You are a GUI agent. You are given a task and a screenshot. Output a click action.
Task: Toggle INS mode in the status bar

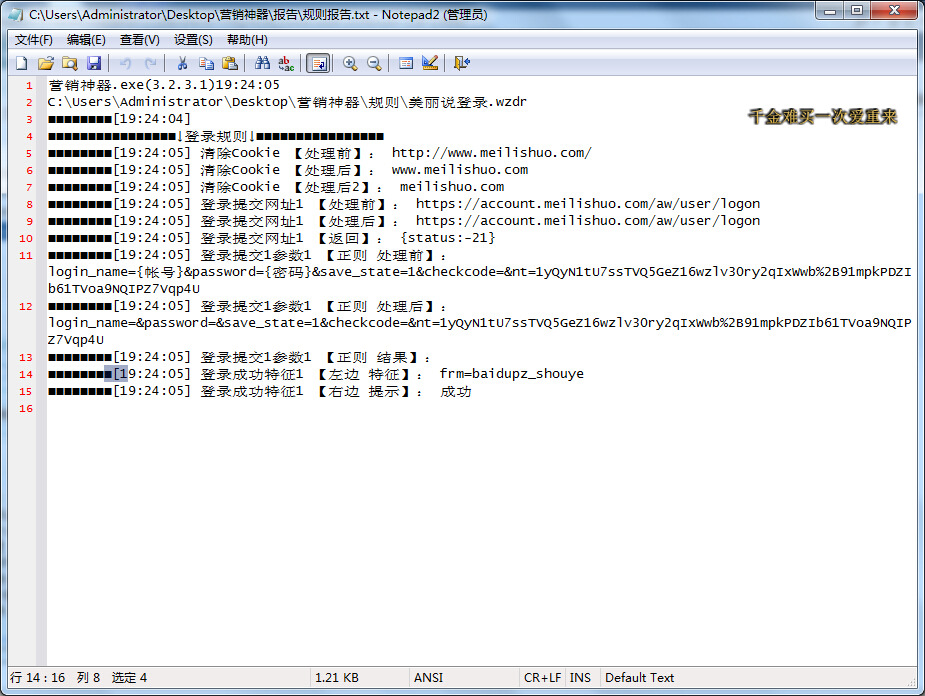[x=580, y=677]
